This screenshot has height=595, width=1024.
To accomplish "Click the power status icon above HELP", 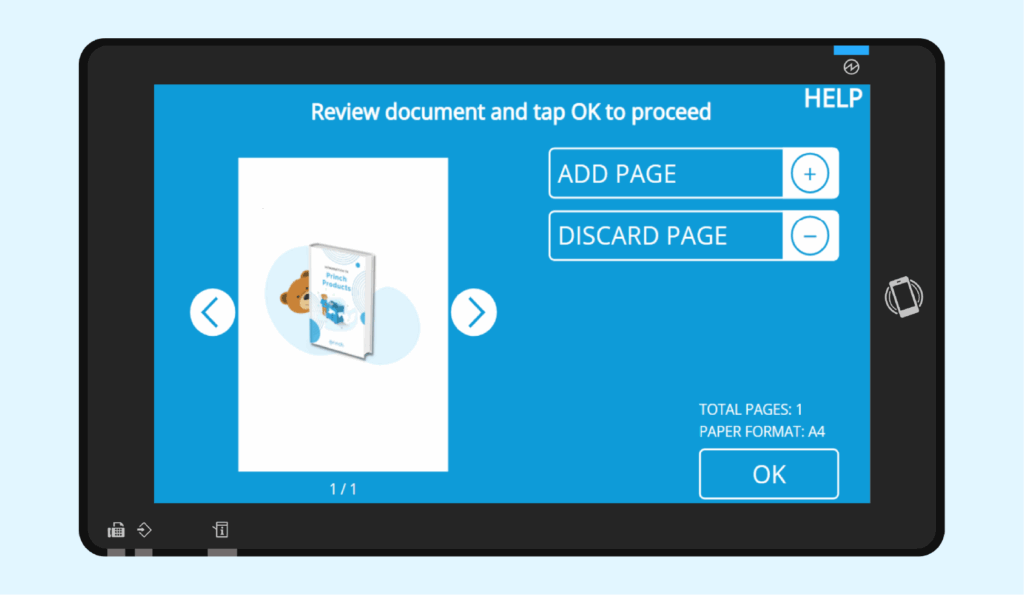I will pos(851,66).
